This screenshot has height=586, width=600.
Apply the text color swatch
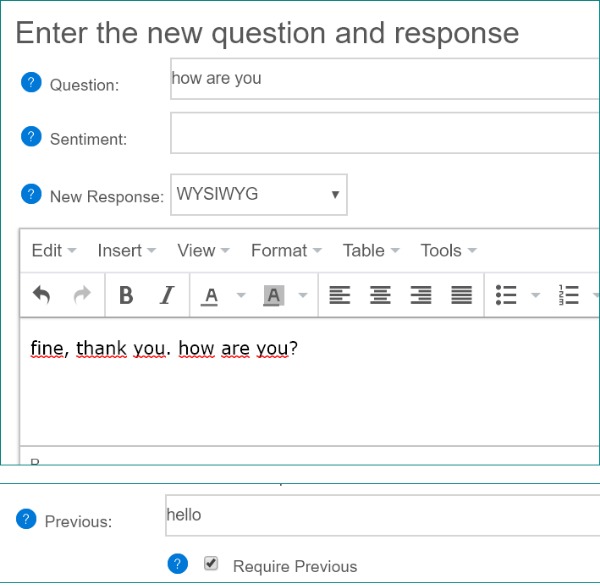coord(211,295)
